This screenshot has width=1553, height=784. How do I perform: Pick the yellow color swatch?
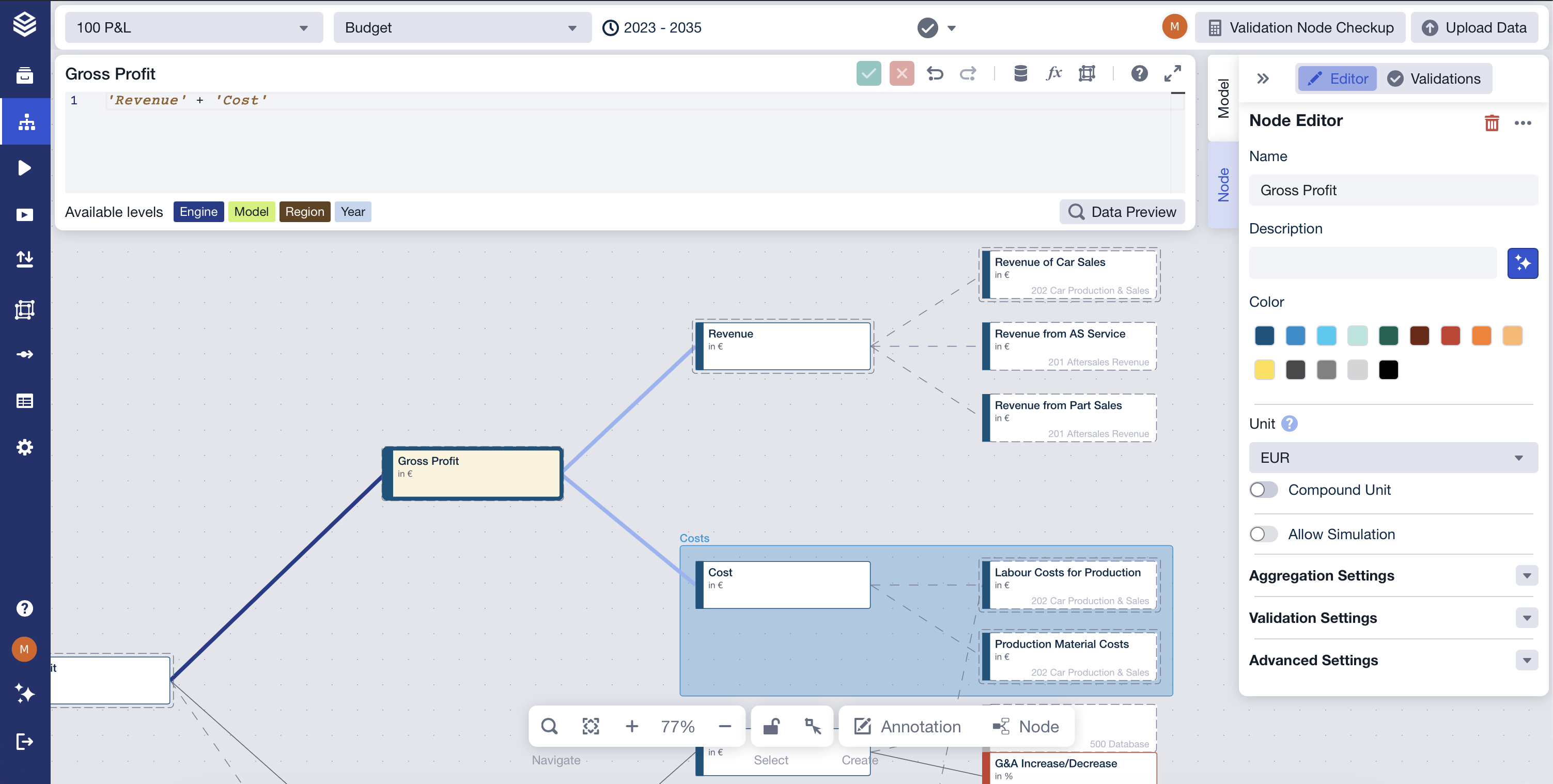coord(1264,369)
